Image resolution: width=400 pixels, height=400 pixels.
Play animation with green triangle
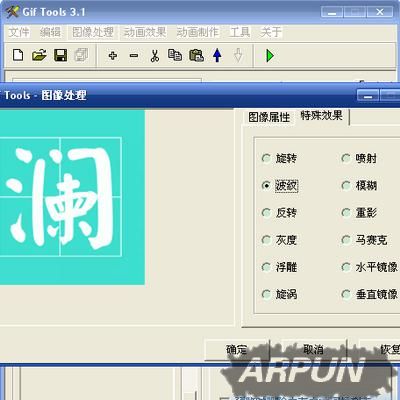tap(270, 56)
